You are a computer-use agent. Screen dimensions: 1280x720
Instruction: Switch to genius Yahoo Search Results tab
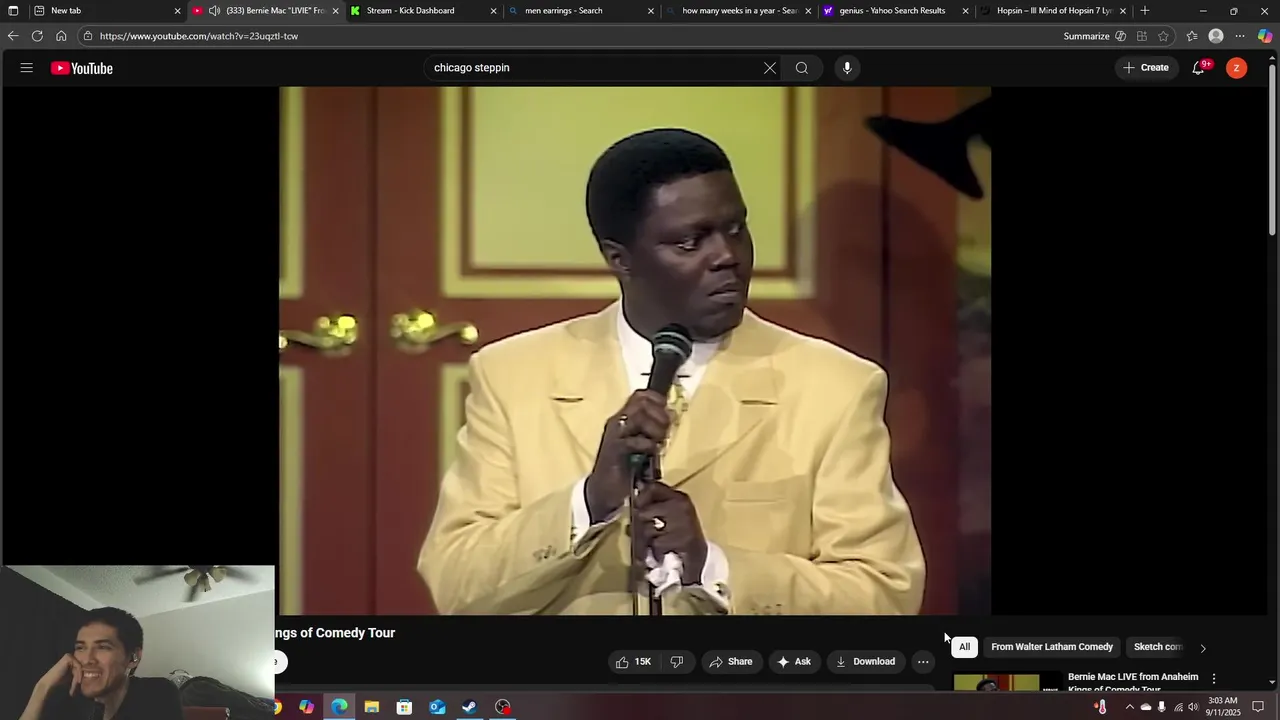896,11
